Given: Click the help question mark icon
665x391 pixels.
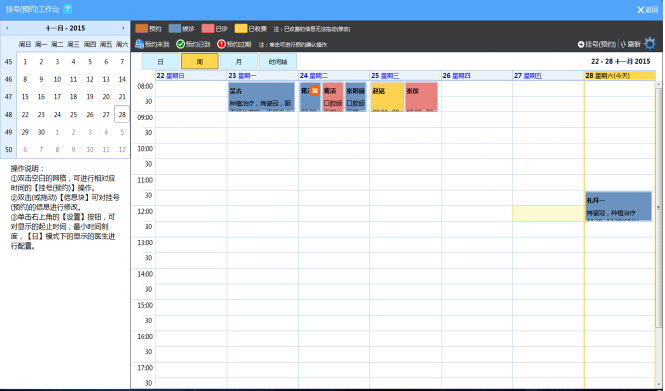Looking at the screenshot, I should (x=67, y=8).
